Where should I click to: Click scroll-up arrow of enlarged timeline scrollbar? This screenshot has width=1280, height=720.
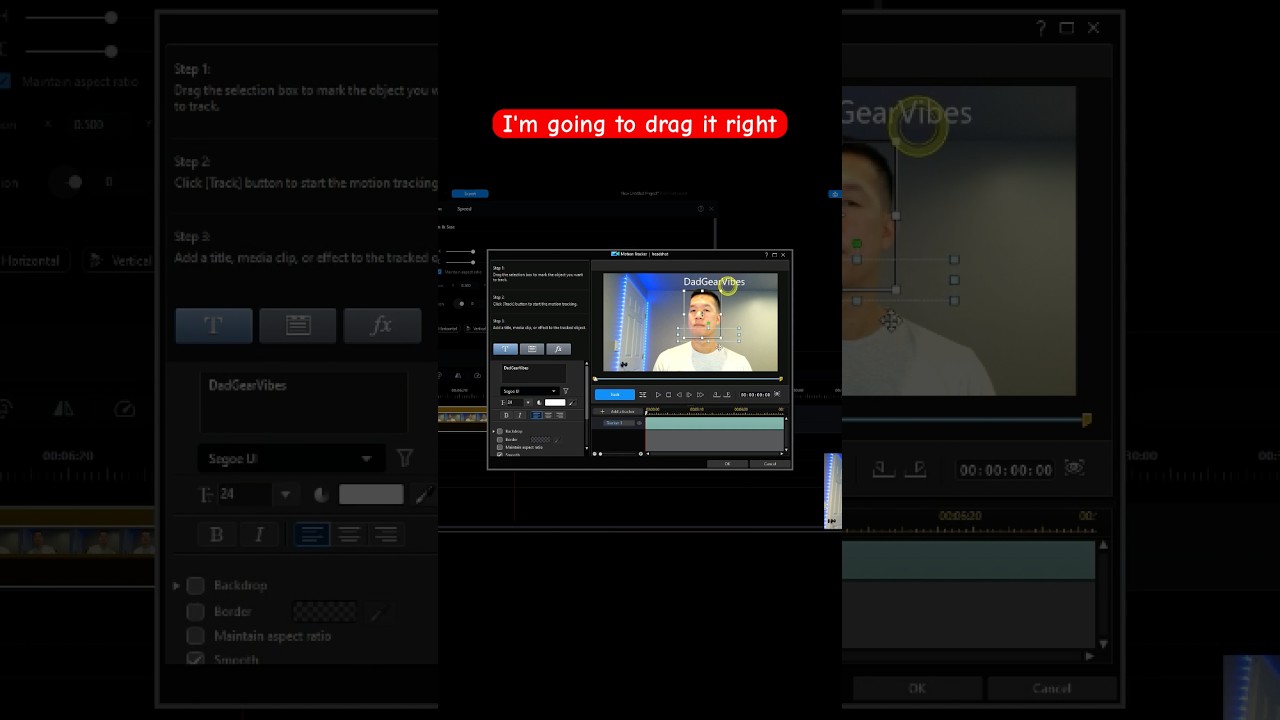point(1103,545)
